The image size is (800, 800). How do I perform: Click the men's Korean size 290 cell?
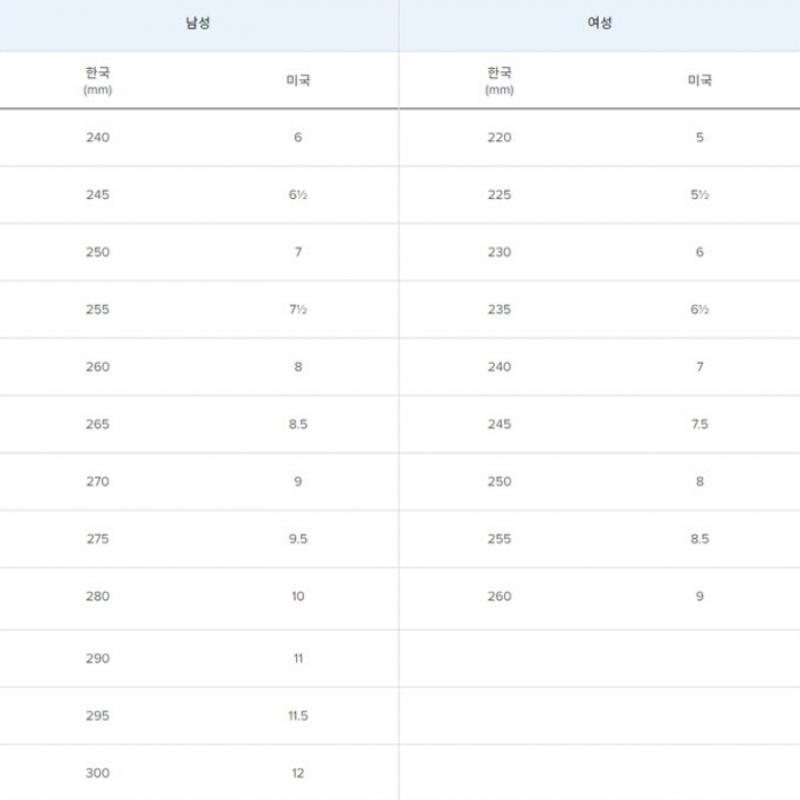98,658
